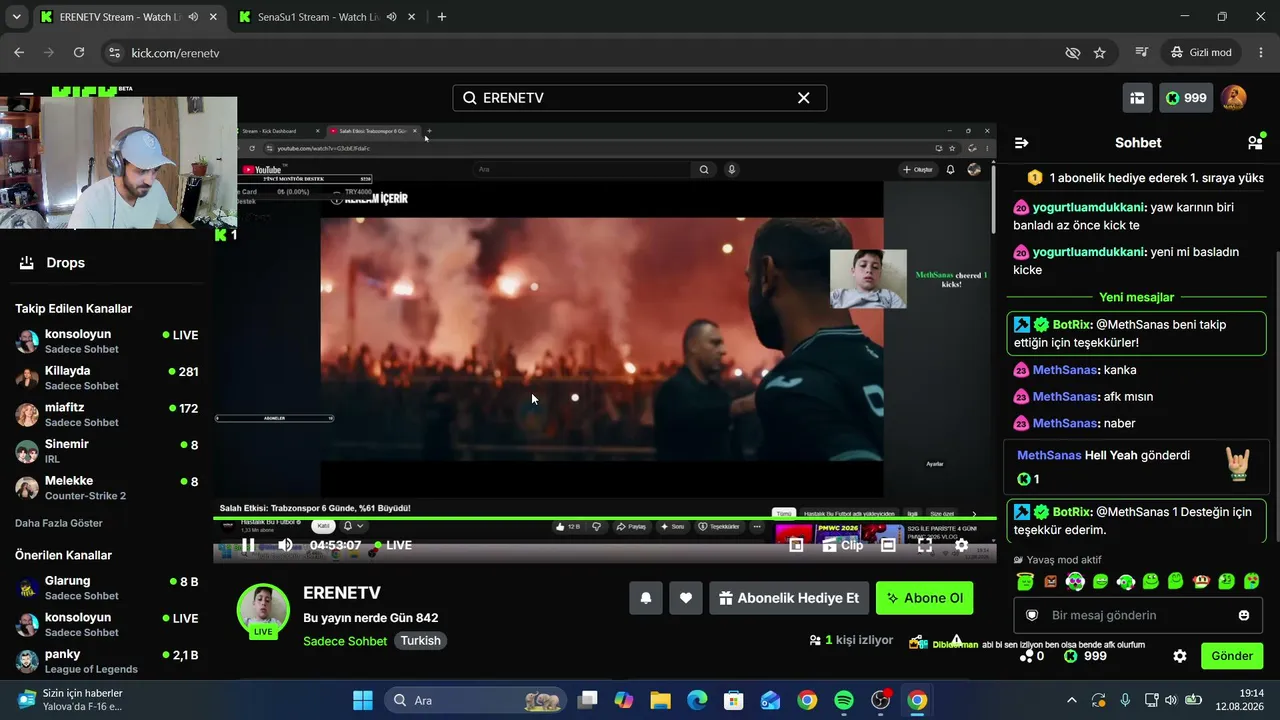Send the chat message with Gönder
This screenshot has height=720, width=1280.
[1232, 656]
